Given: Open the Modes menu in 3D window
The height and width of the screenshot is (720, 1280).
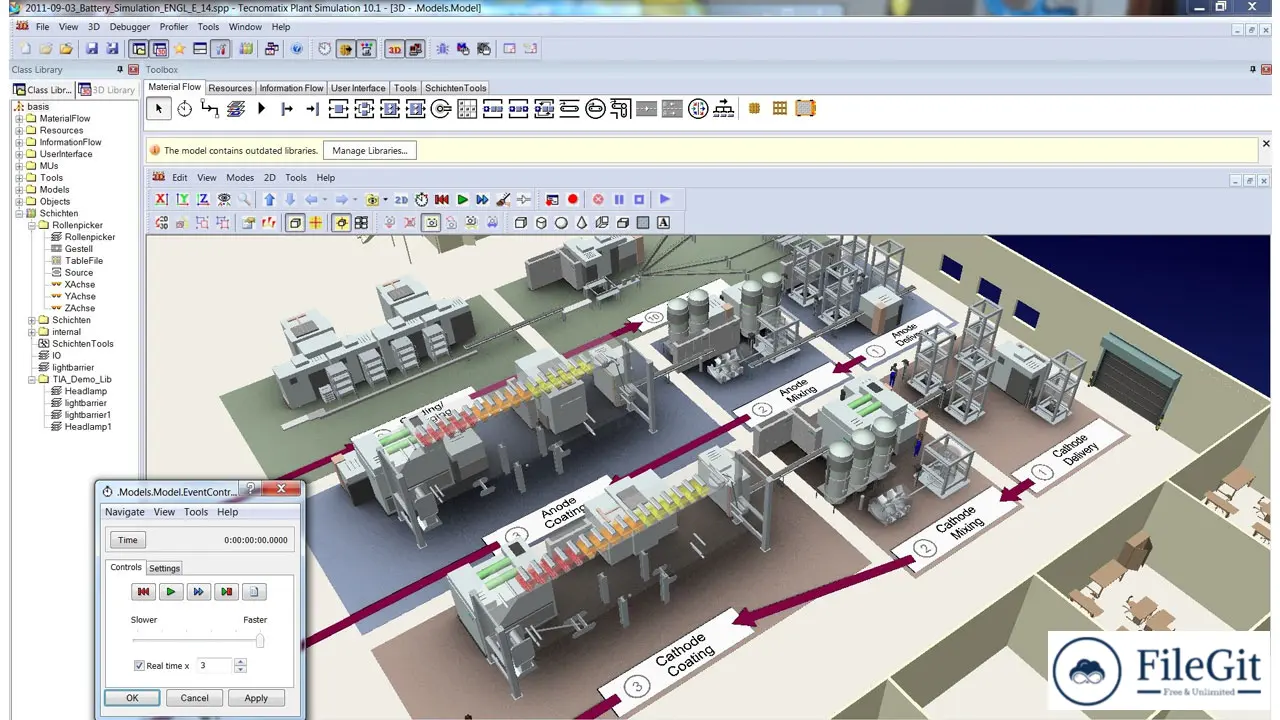Looking at the screenshot, I should coord(240,177).
